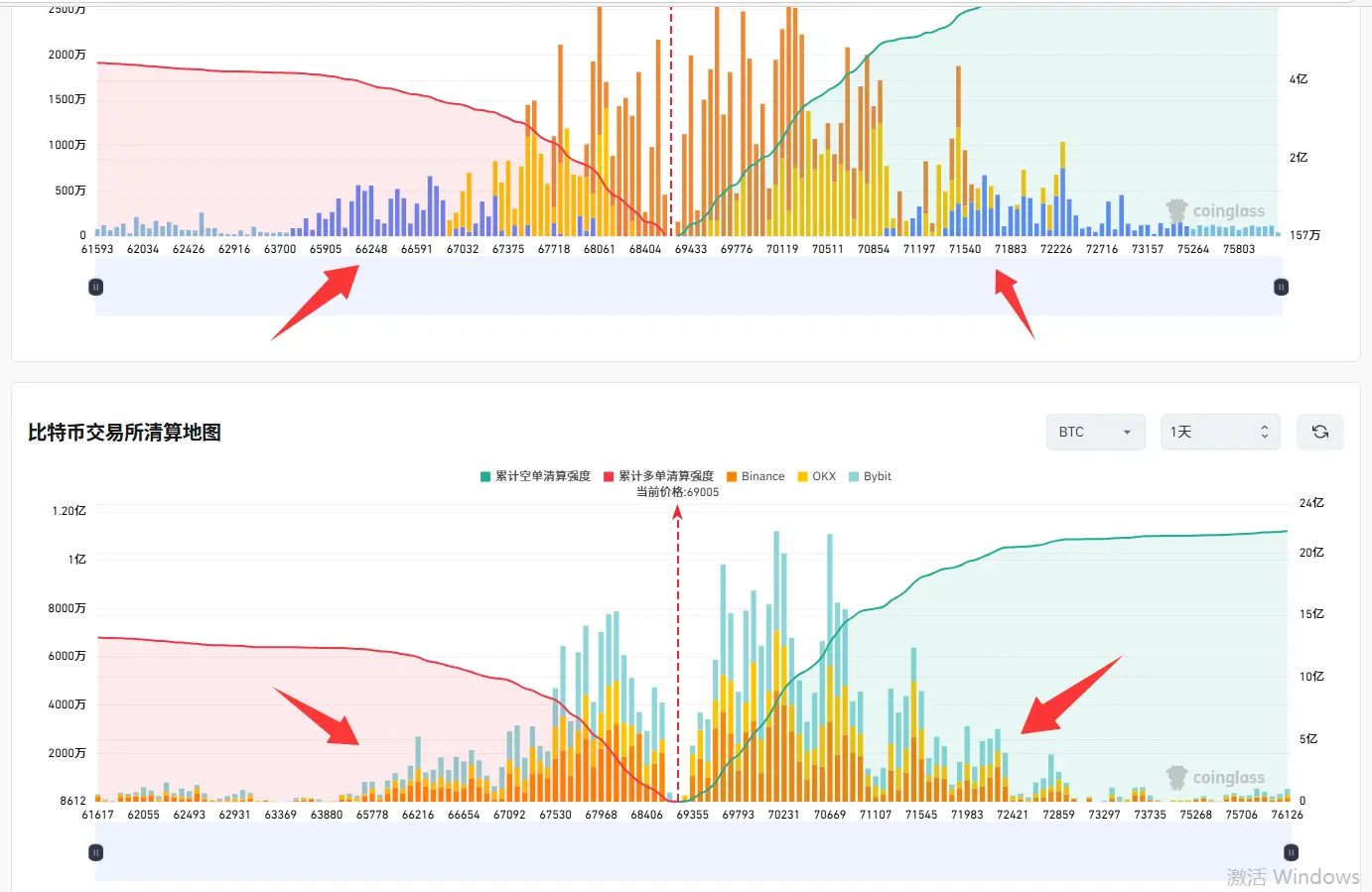Click the 66248 price label on the upper chart axis
This screenshot has height=892, width=1372.
pos(371,249)
